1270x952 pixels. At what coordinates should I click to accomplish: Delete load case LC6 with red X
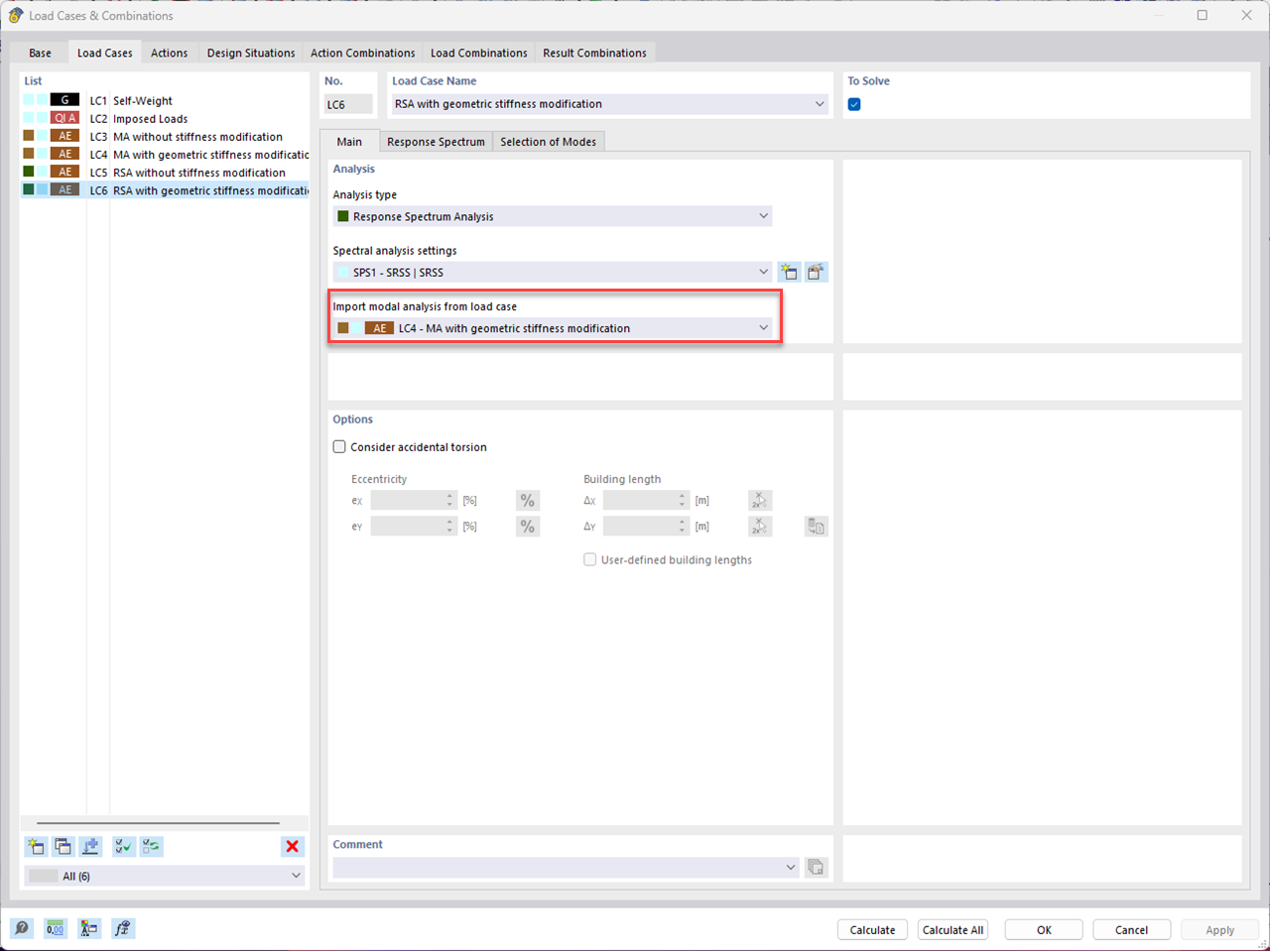tap(292, 846)
